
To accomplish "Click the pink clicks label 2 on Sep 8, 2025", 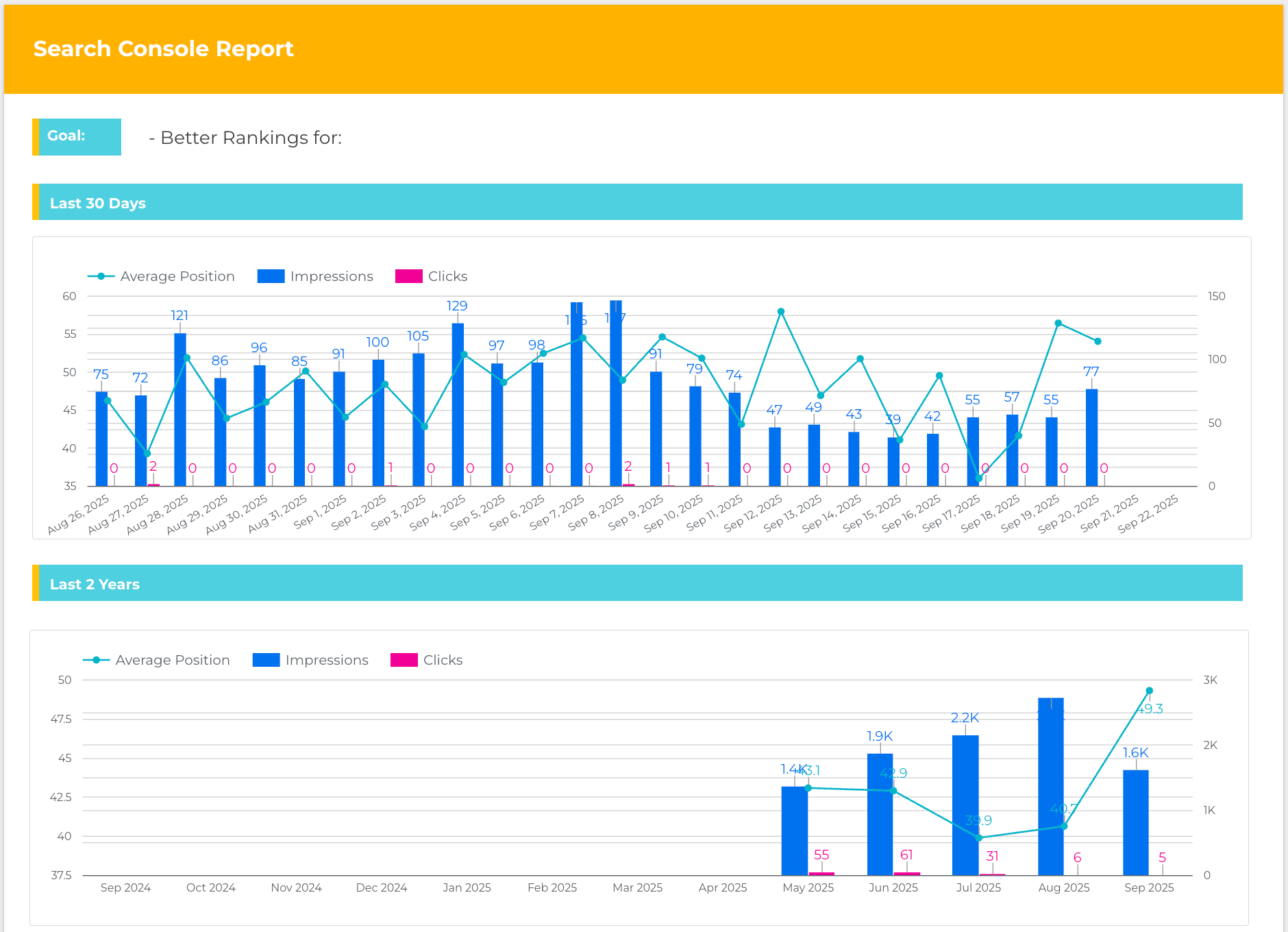I will [x=628, y=466].
